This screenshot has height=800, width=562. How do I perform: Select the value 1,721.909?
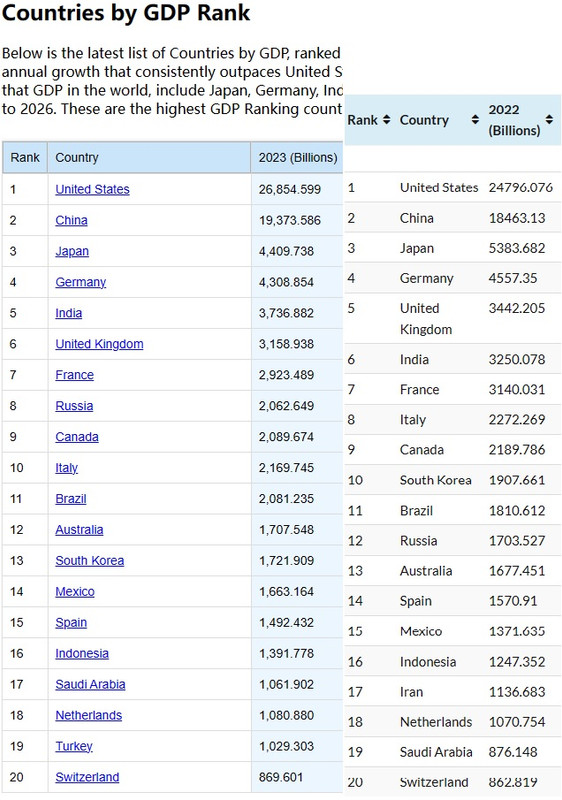286,561
